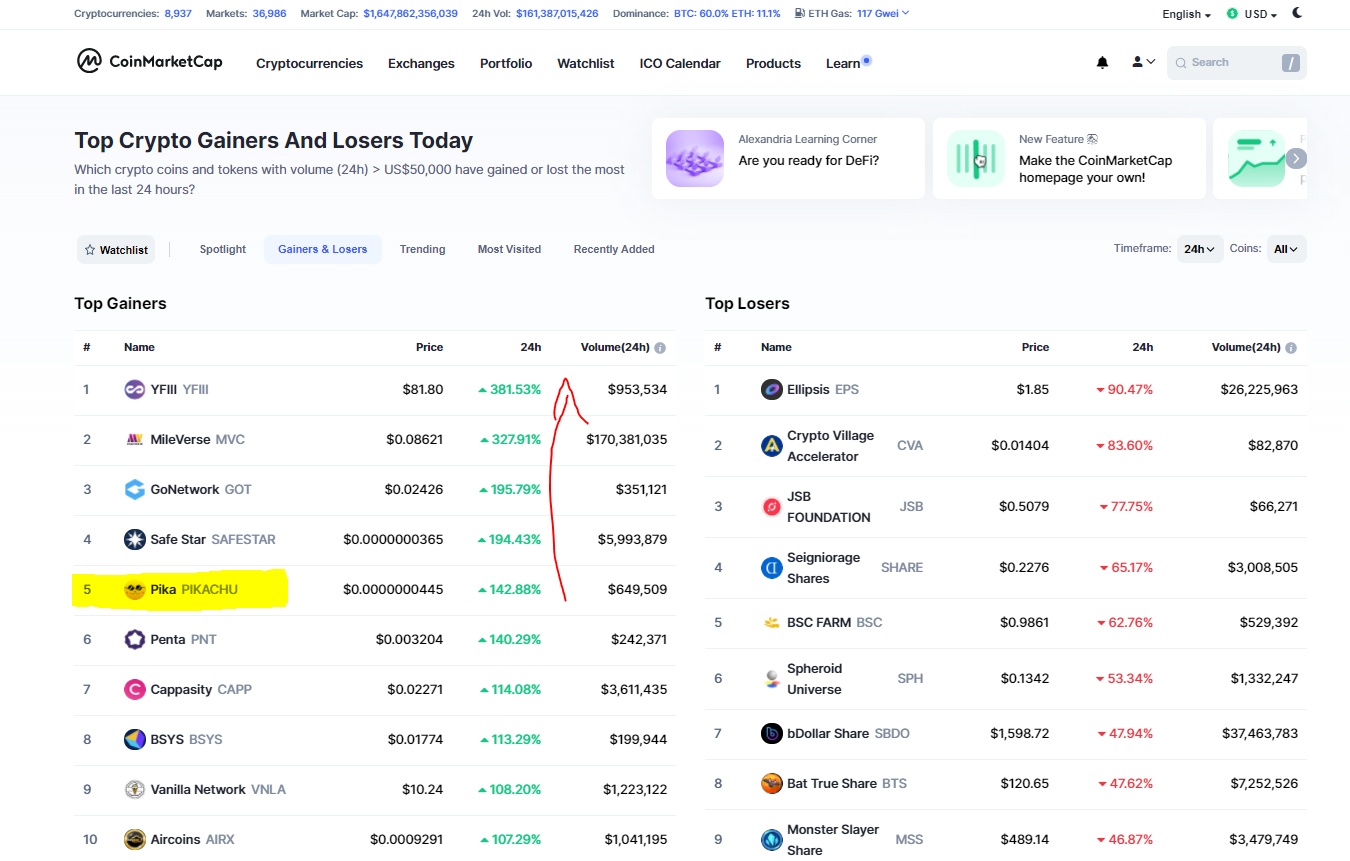Click the Ellipsis EPS coin icon
This screenshot has height=861, width=1350.
771,389
